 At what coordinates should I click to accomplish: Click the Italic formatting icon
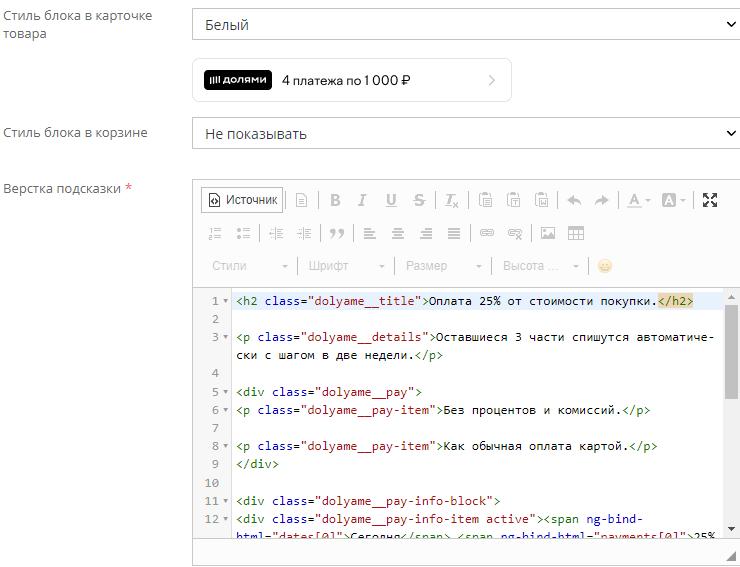(362, 200)
